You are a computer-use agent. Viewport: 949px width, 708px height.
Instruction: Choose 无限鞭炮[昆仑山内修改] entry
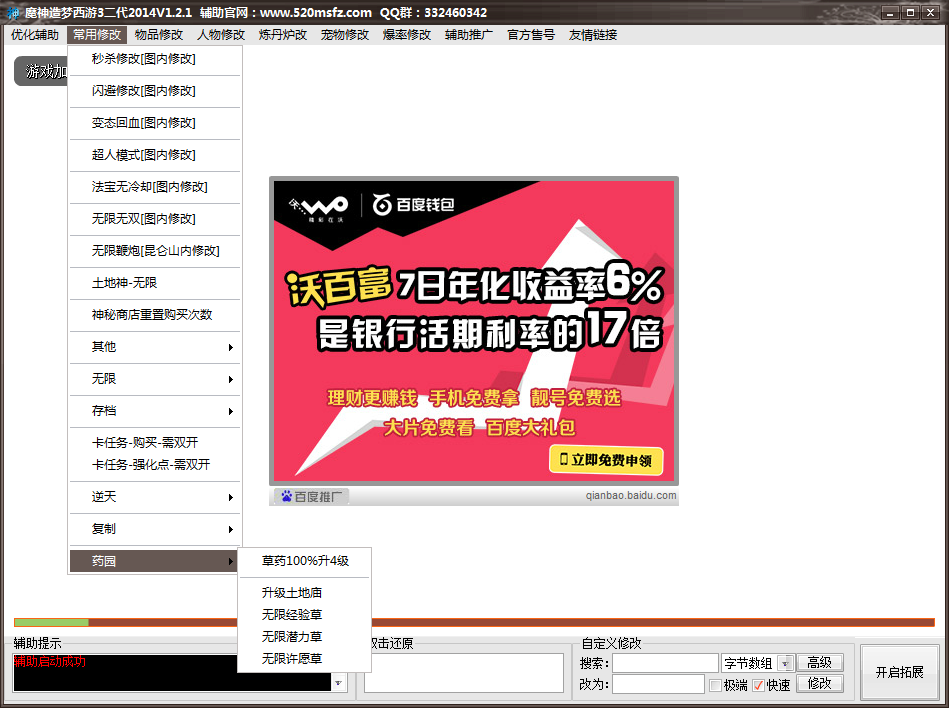point(155,251)
